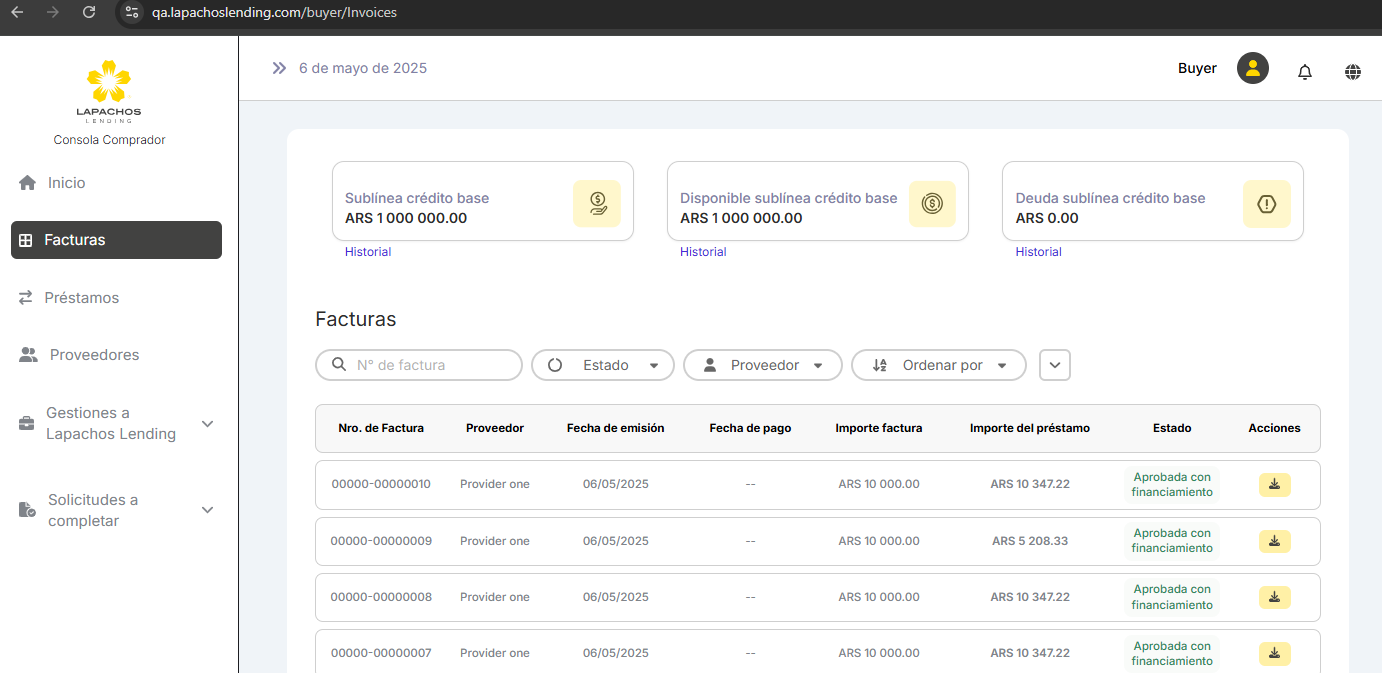Open the Proveedor filter dropdown

762,366
